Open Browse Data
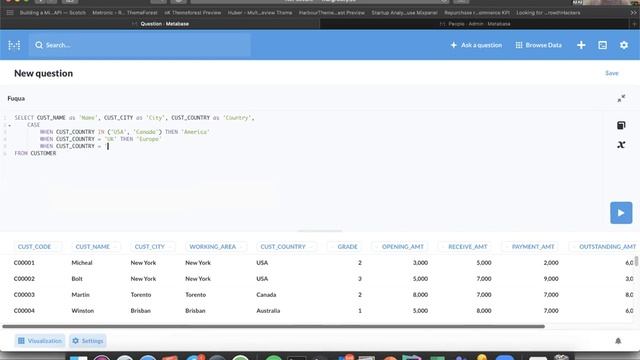640x360 pixels. 538,45
